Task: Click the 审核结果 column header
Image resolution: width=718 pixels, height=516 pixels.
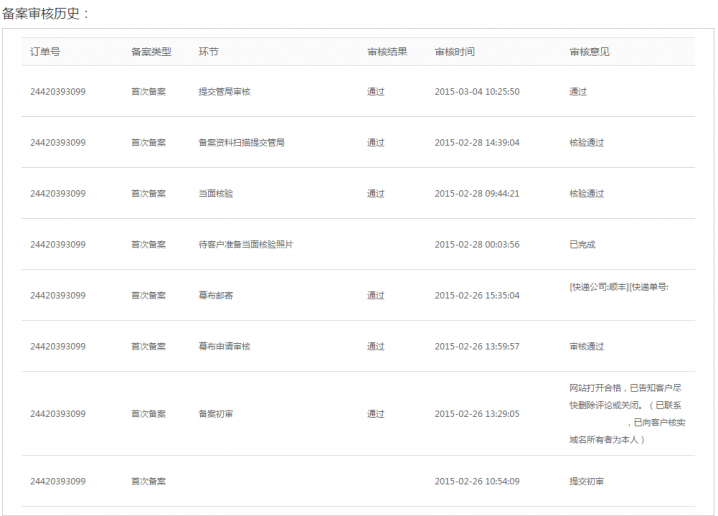Action: (387, 52)
